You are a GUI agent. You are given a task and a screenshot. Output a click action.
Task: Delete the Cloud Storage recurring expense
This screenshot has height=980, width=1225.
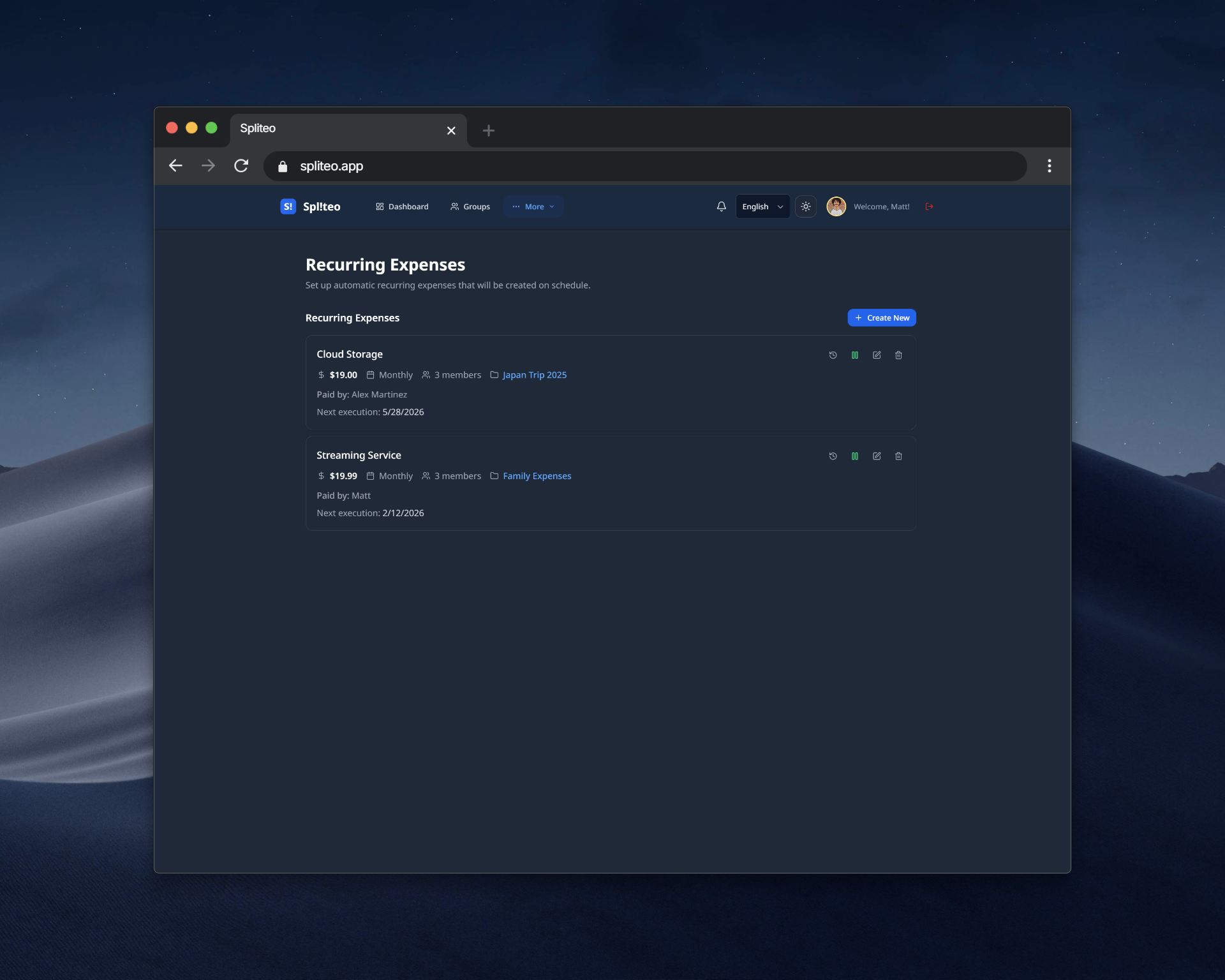[x=898, y=355]
